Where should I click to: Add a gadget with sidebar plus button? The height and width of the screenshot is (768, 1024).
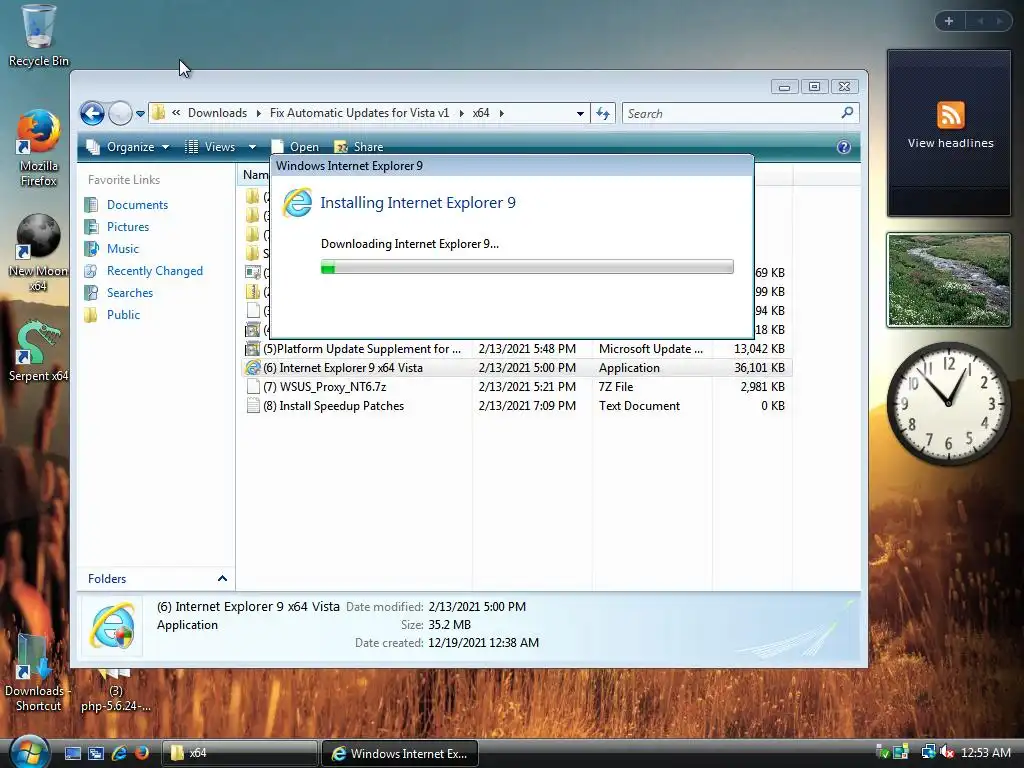[x=949, y=21]
